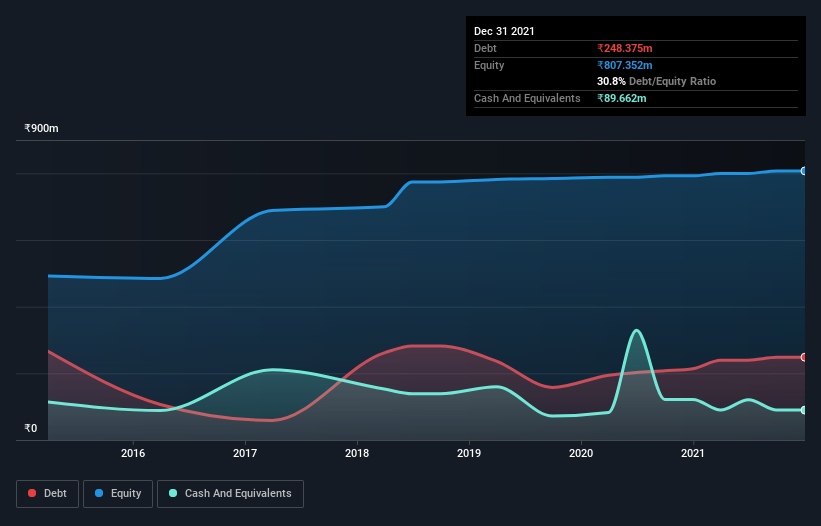Select the Debt end-point marker on chart

(x=804, y=357)
